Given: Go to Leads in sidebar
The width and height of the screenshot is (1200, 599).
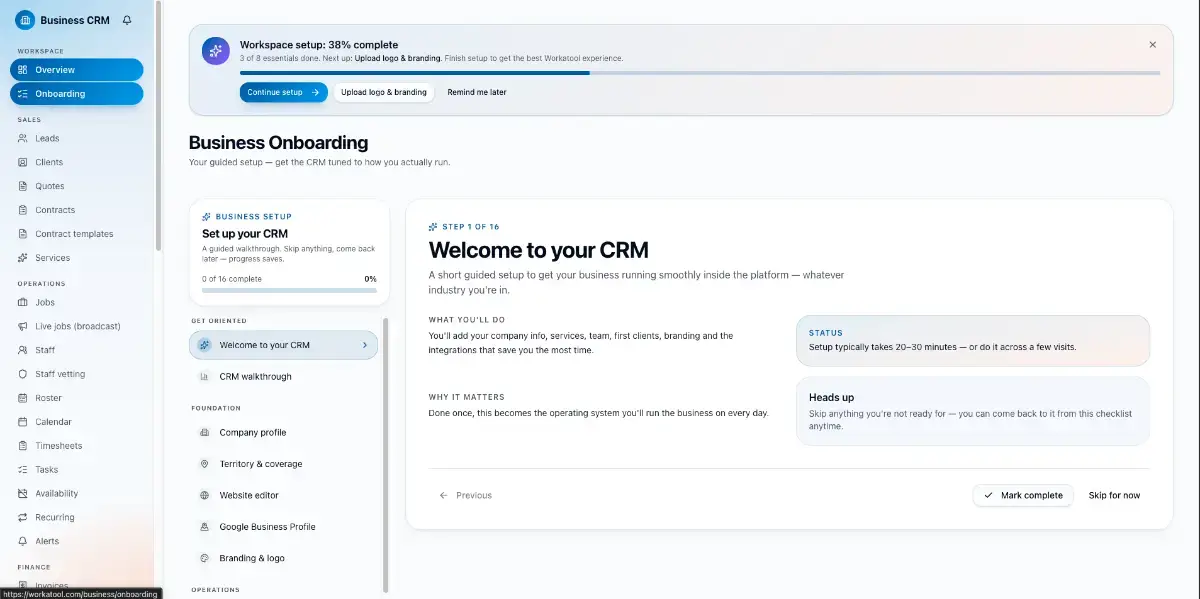Looking at the screenshot, I should (x=77, y=138).
